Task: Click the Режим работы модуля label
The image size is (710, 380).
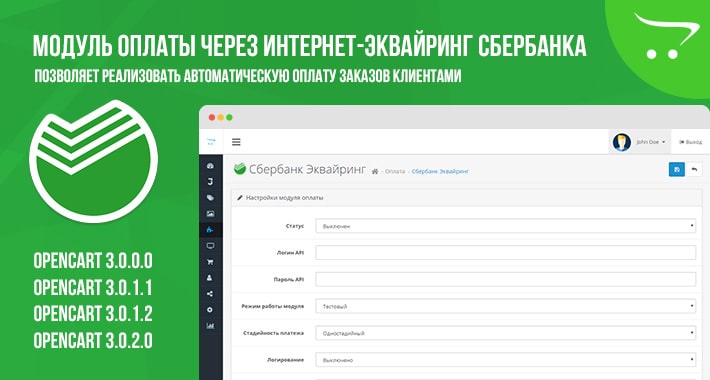Action: [273, 306]
